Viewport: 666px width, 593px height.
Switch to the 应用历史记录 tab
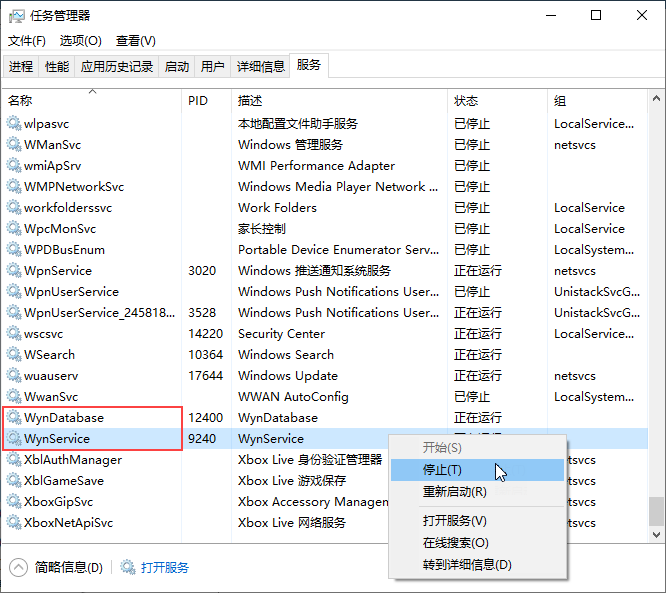(x=117, y=67)
